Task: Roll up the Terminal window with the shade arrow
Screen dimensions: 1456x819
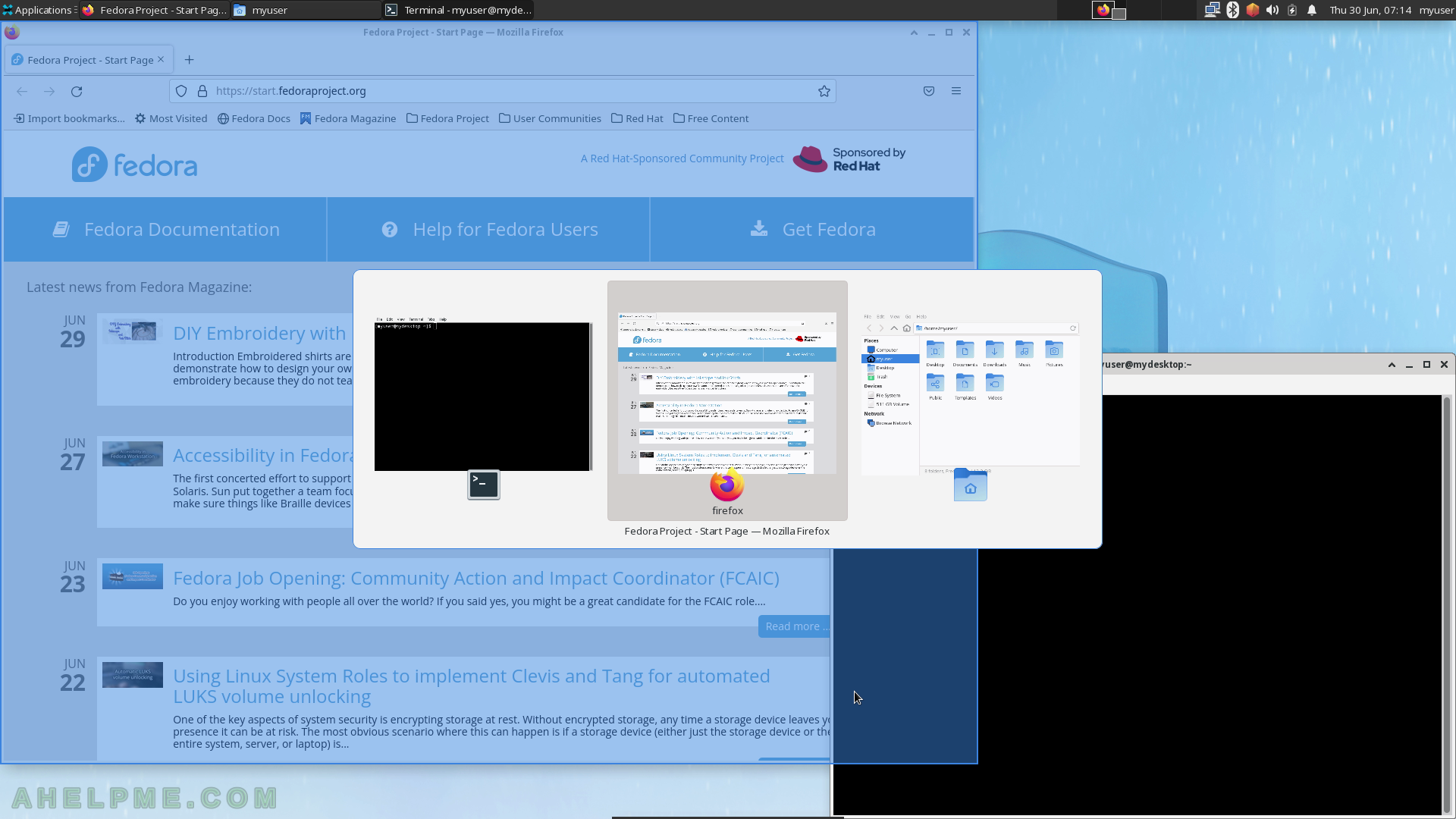Action: coord(1392,365)
